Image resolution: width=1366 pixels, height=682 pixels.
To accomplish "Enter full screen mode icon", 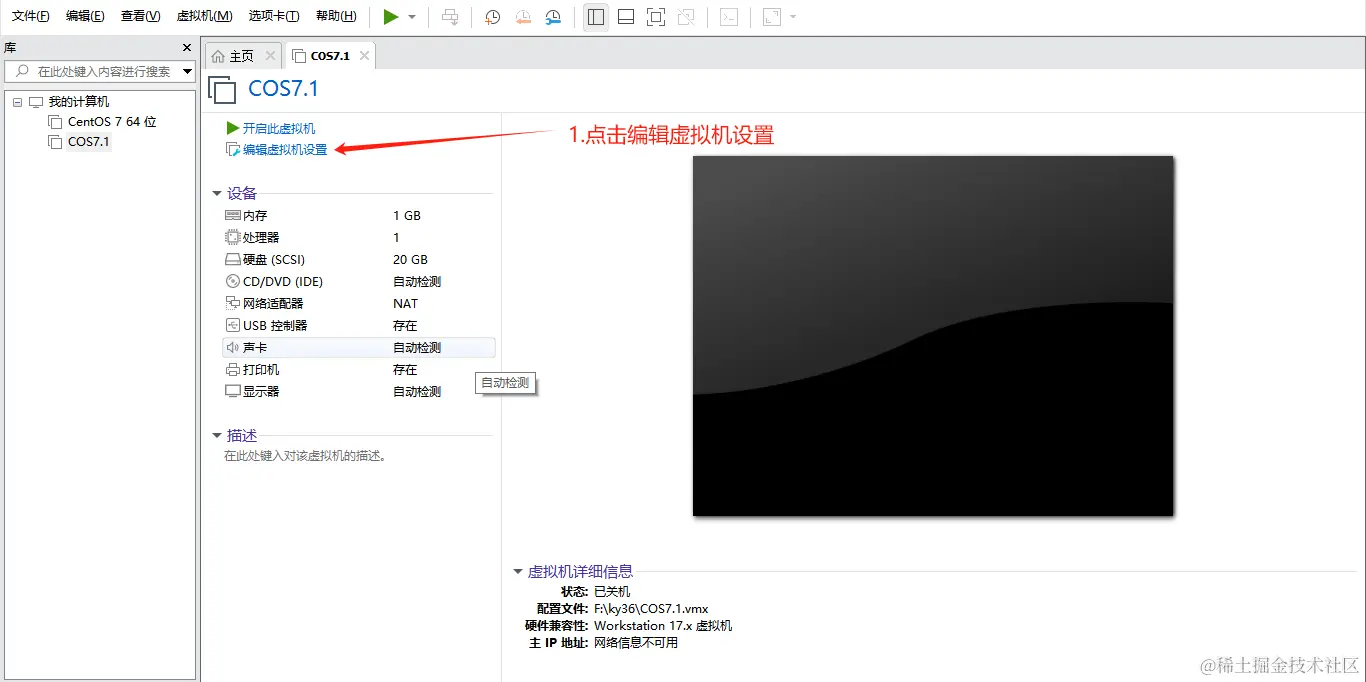I will 656,17.
